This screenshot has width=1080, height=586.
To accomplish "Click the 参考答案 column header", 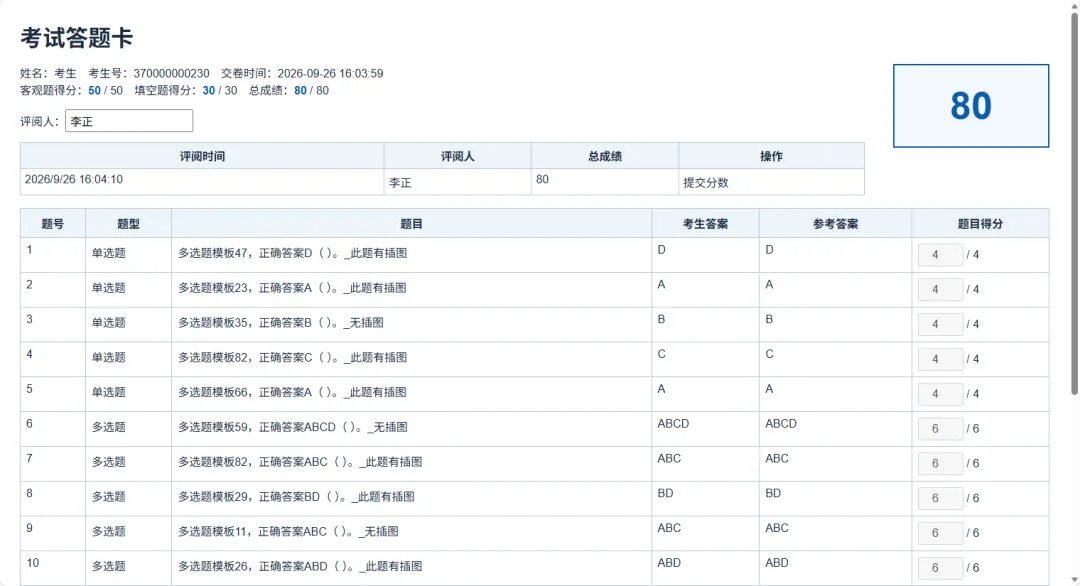I will (x=835, y=224).
